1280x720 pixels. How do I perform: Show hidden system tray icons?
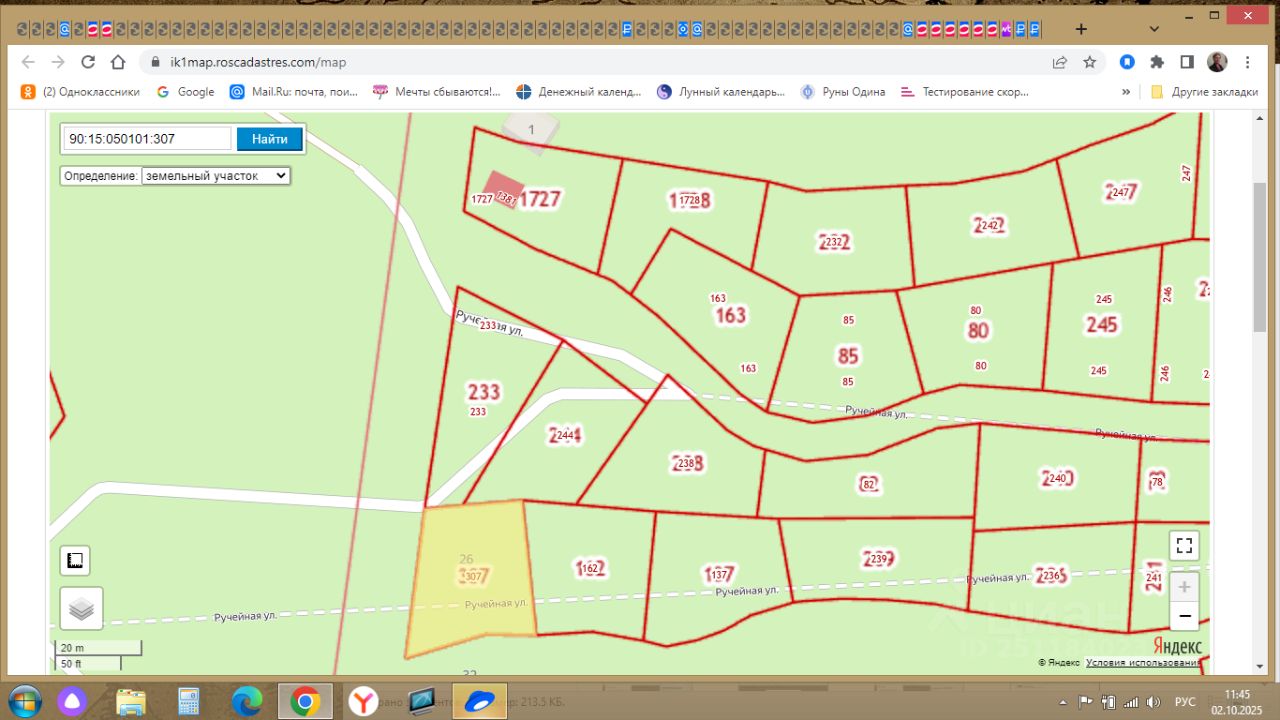coord(1062,701)
